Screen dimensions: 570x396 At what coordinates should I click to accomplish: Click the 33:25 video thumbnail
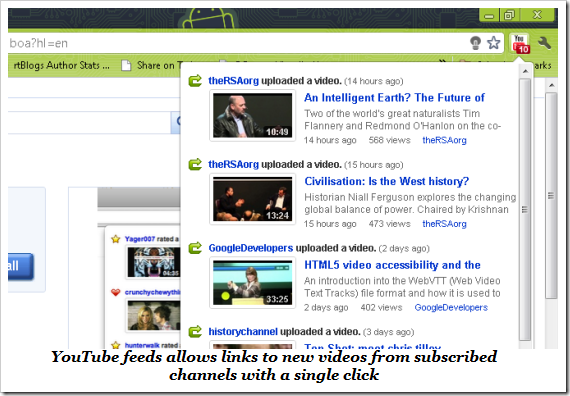[252, 283]
